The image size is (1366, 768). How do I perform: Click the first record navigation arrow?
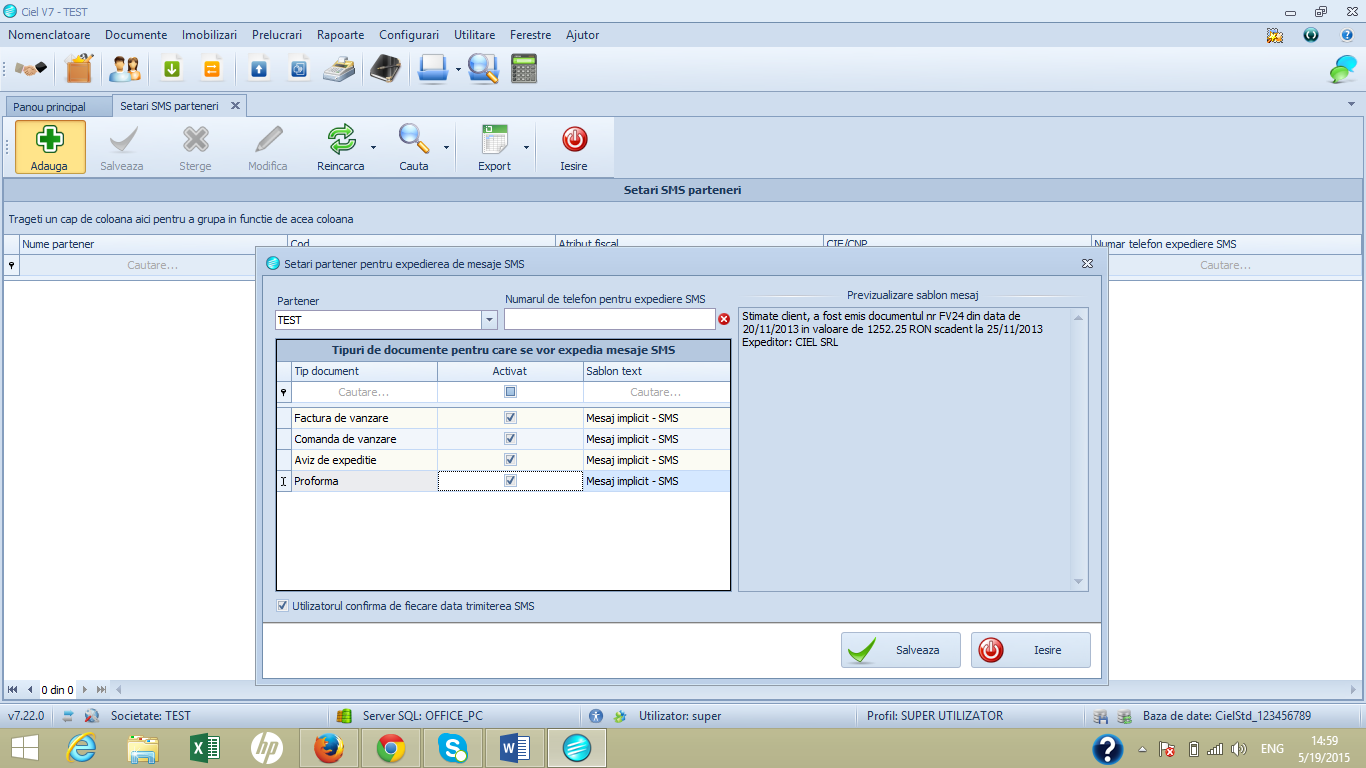(x=13, y=690)
